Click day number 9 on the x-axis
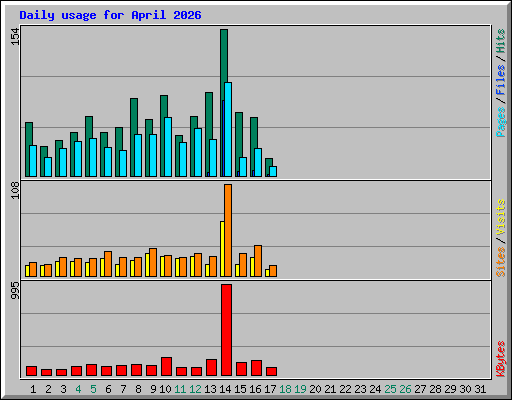 click(x=153, y=389)
